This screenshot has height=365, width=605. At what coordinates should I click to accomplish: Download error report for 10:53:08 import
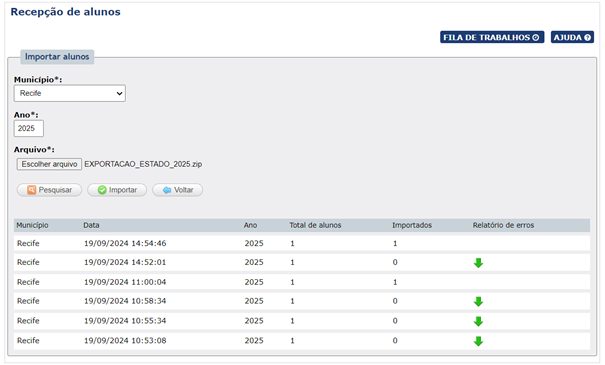[x=478, y=341]
